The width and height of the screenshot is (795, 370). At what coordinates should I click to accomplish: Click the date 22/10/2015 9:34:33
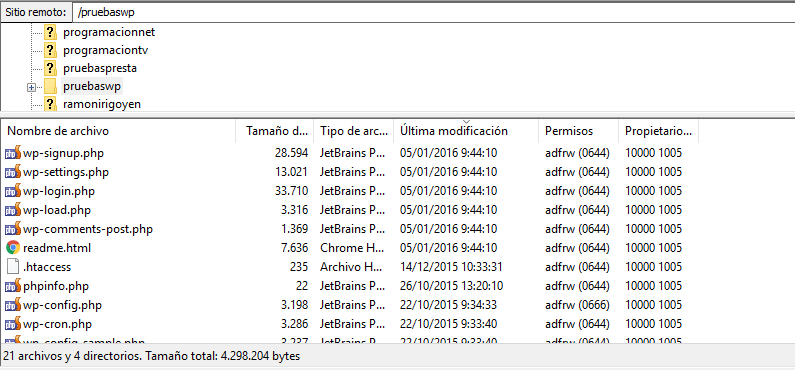448,305
